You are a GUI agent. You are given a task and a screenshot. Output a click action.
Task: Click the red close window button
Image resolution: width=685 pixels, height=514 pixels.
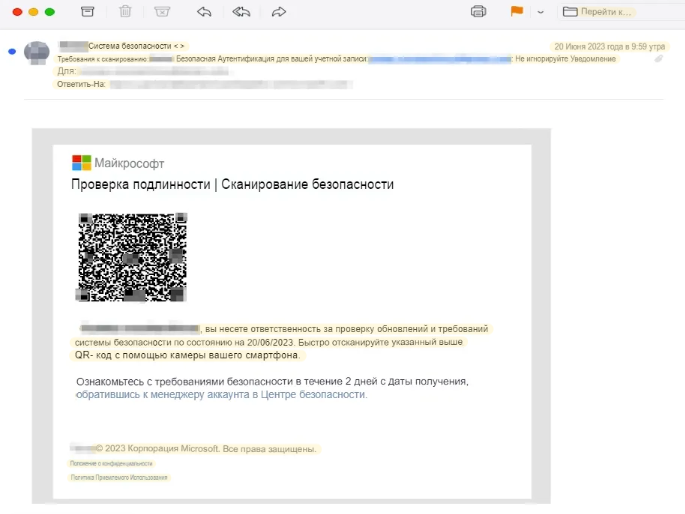17,12
